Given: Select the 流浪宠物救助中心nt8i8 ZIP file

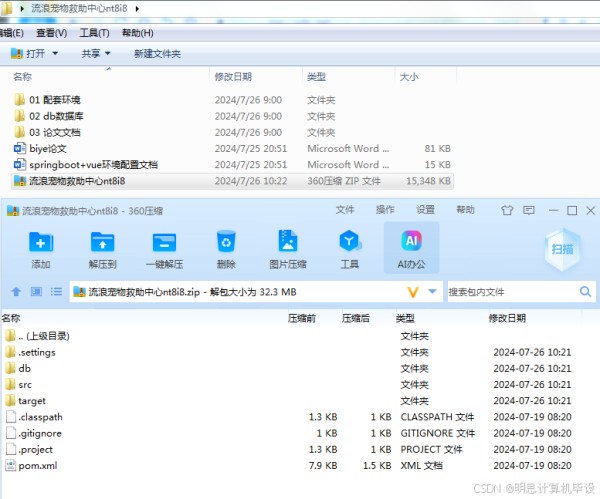Looking at the screenshot, I should pos(232,181).
